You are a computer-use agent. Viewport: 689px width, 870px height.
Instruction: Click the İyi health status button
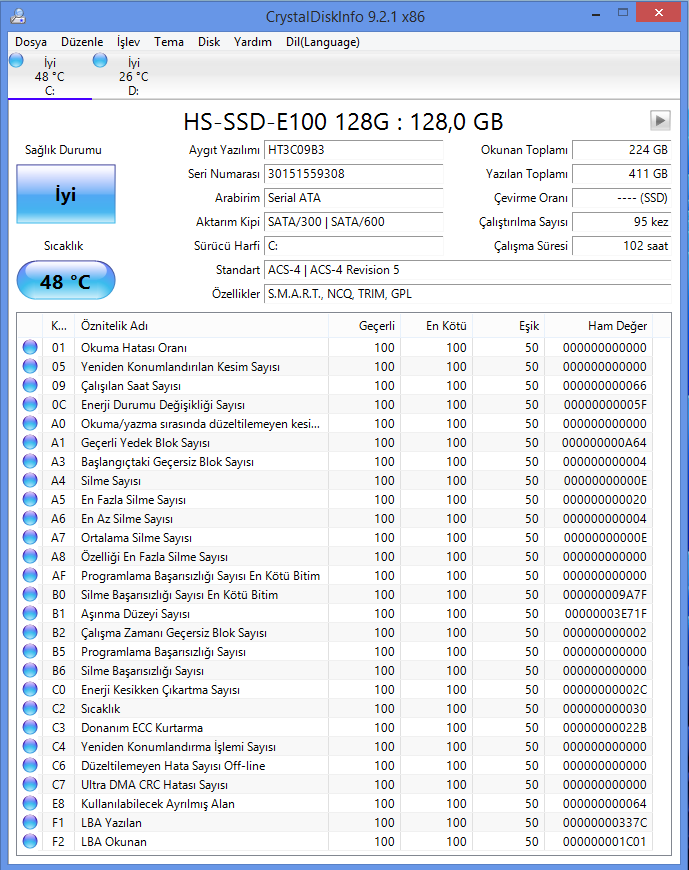point(66,194)
